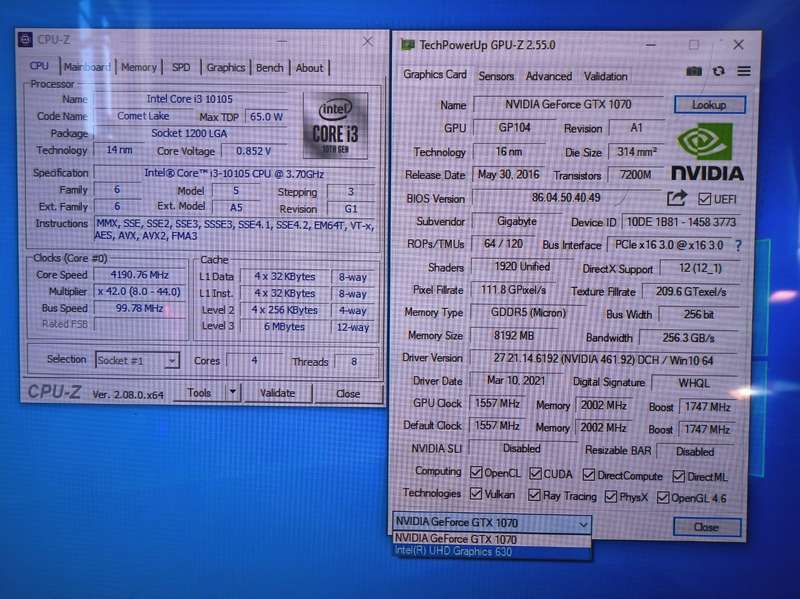Screen dimensions: 800x599
Task: Click the Memory Type GDDR5 (Micron) field
Action: click(528, 312)
